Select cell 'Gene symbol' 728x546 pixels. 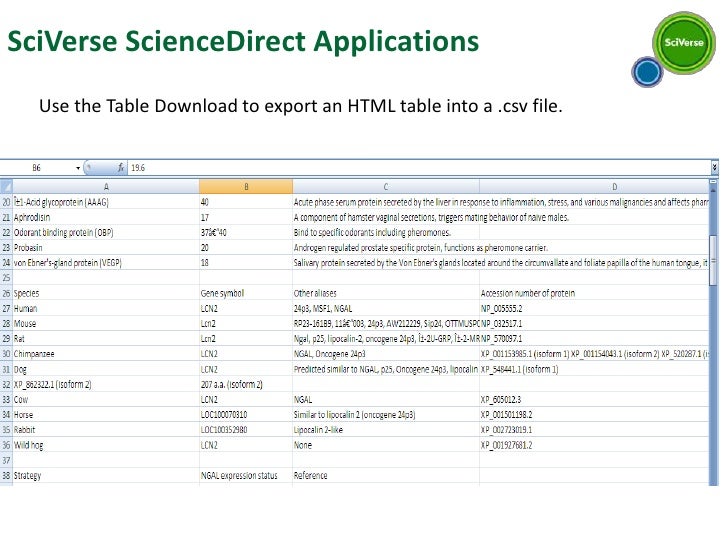point(246,293)
